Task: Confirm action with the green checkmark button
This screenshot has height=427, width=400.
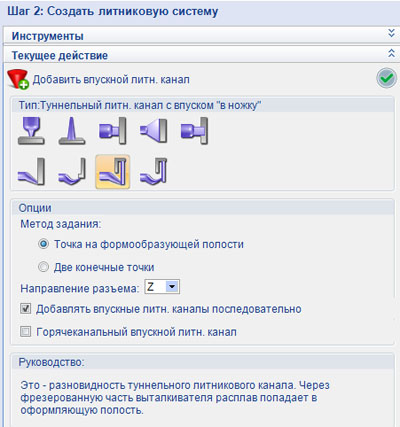Action: coord(386,79)
